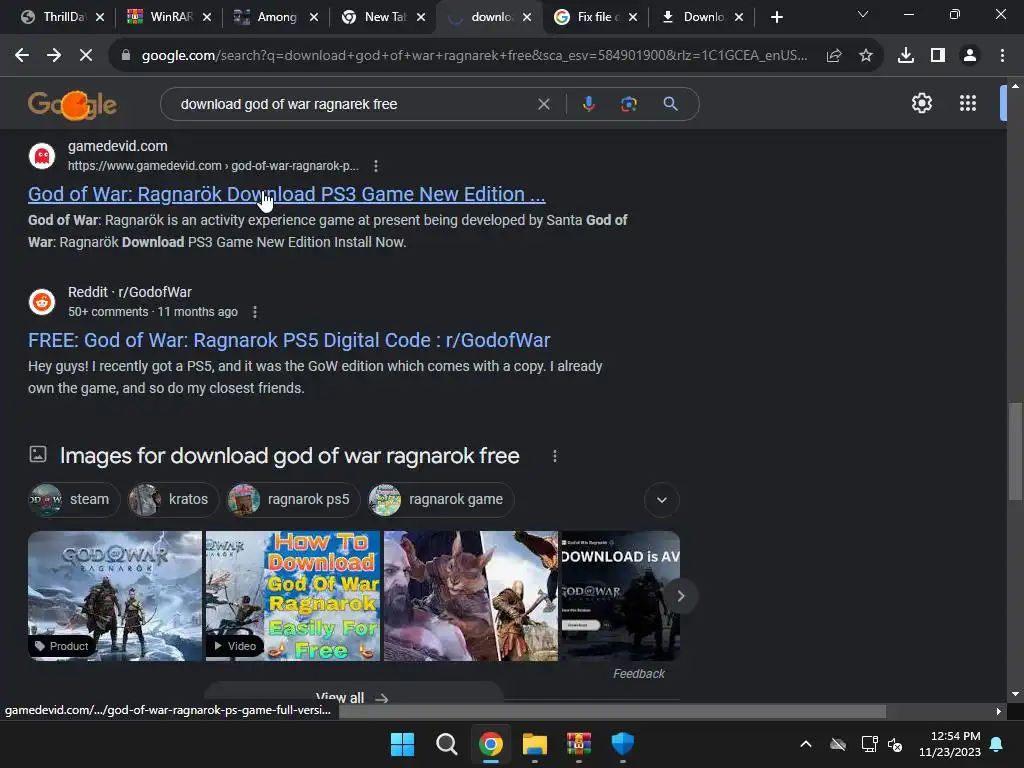This screenshot has height=768, width=1024.
Task: Toggle Chrome side panel icon
Action: click(938, 56)
